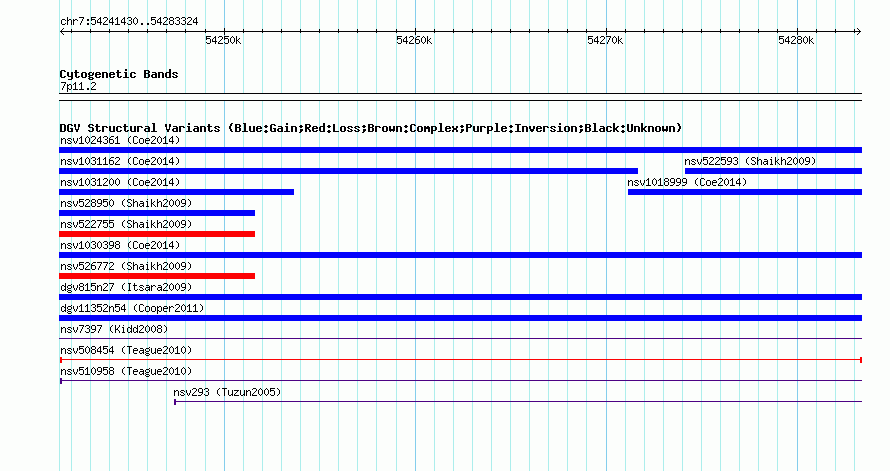This screenshot has height=471, width=890.
Task: Click the blue bar under dgv11352n54
Action: [460, 318]
